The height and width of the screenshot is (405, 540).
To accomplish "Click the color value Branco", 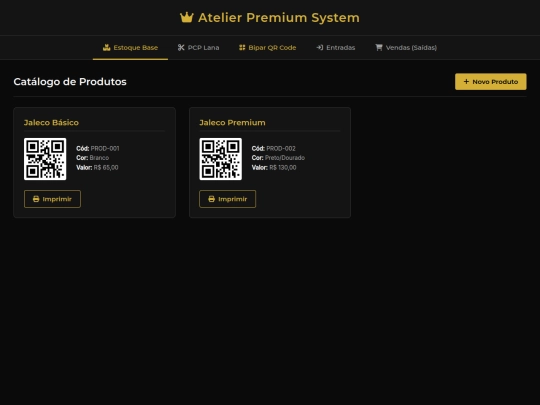I will point(99,158).
